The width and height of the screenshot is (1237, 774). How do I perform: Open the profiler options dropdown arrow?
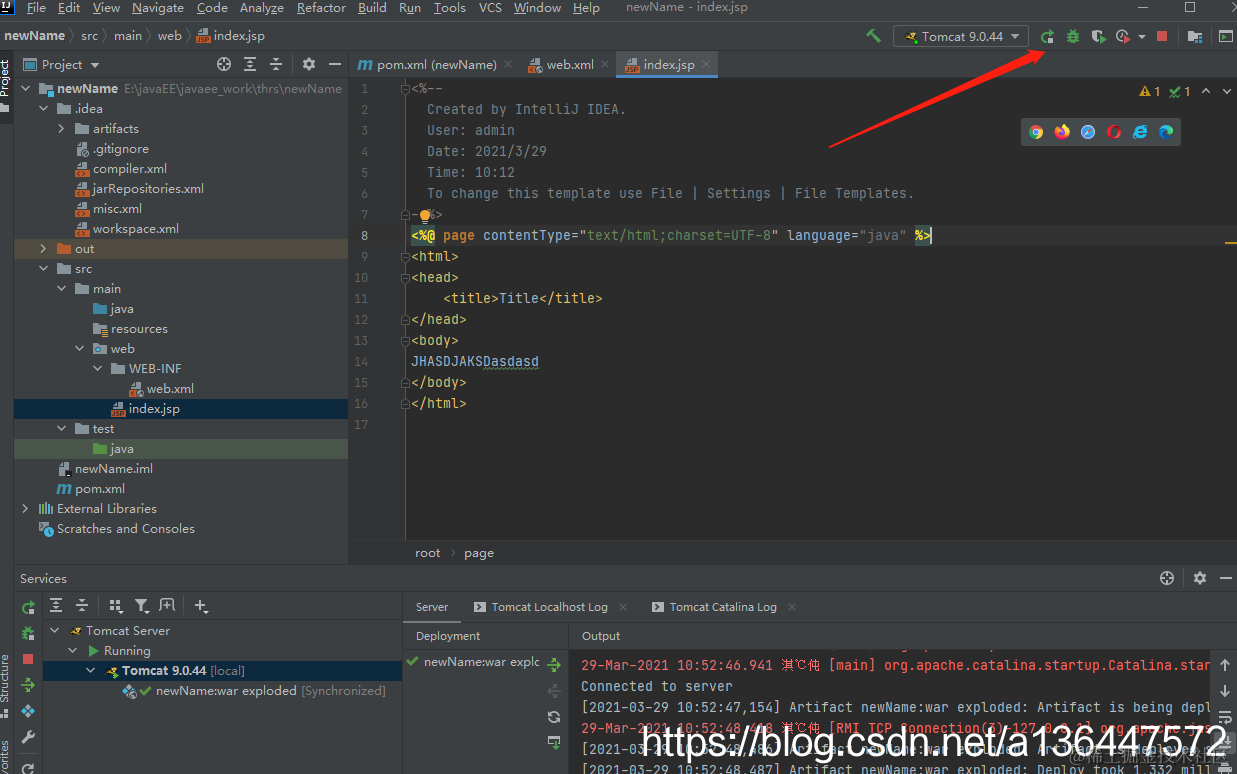1142,37
